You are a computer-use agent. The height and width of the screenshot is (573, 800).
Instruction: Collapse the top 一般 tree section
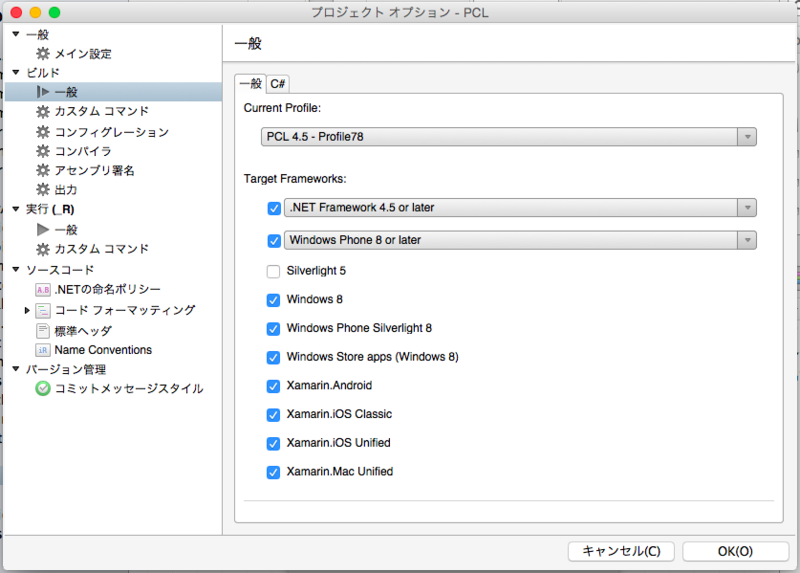click(x=16, y=34)
